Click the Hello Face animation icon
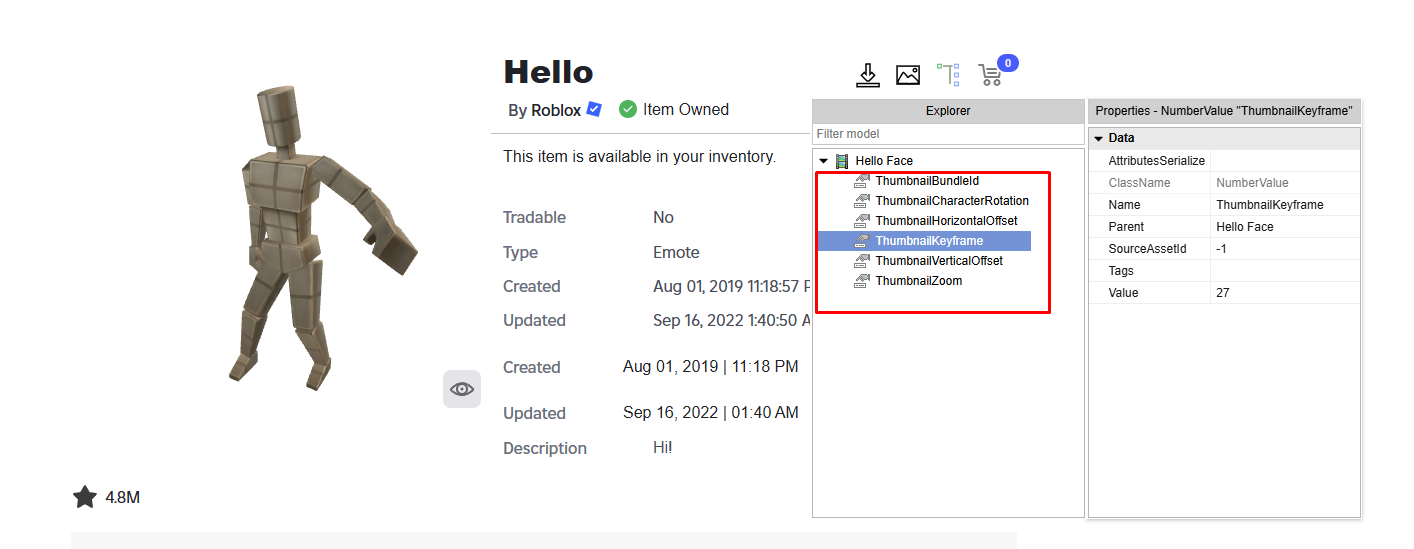Screen dimensions: 1414x549 click(x=842, y=161)
